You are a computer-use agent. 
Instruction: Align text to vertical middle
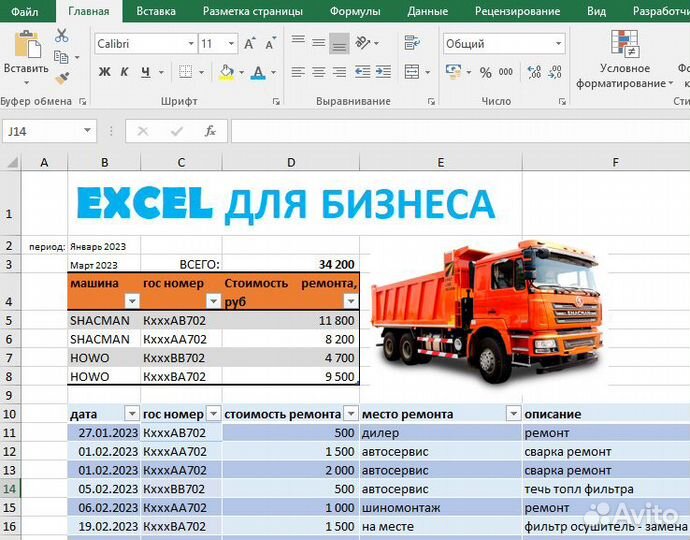pos(319,43)
